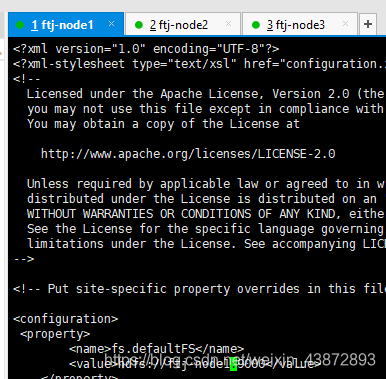Click the fs.defaultFS name line
The image size is (386, 379).
(x=156, y=349)
